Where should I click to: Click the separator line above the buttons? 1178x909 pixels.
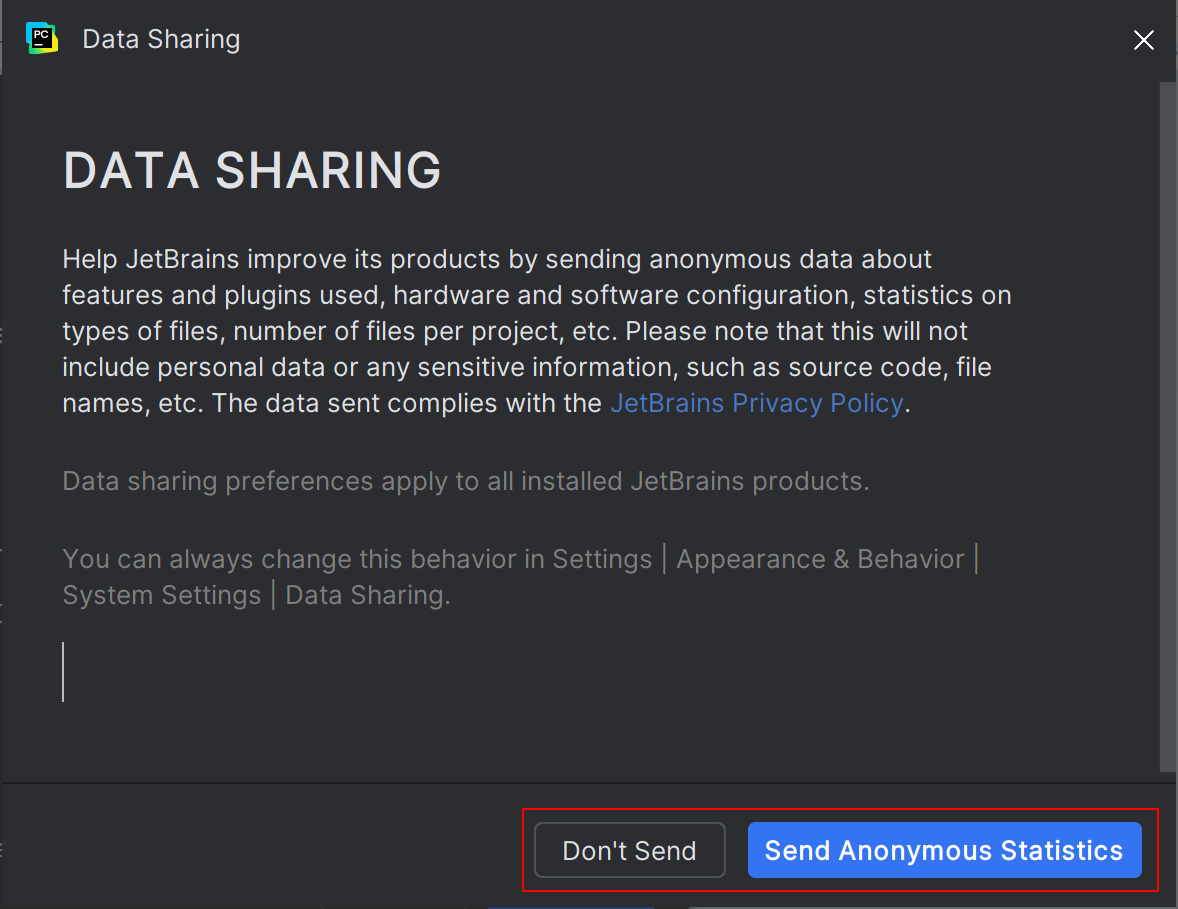(x=580, y=782)
